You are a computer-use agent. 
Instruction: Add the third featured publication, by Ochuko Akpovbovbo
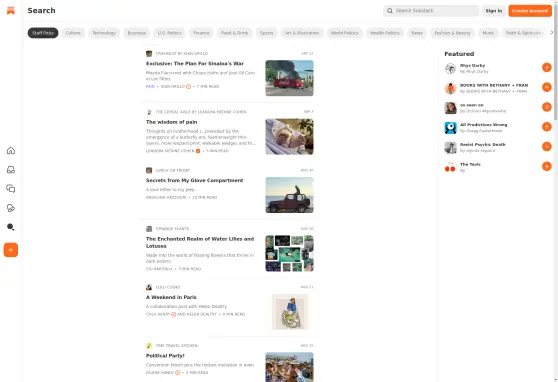(547, 107)
